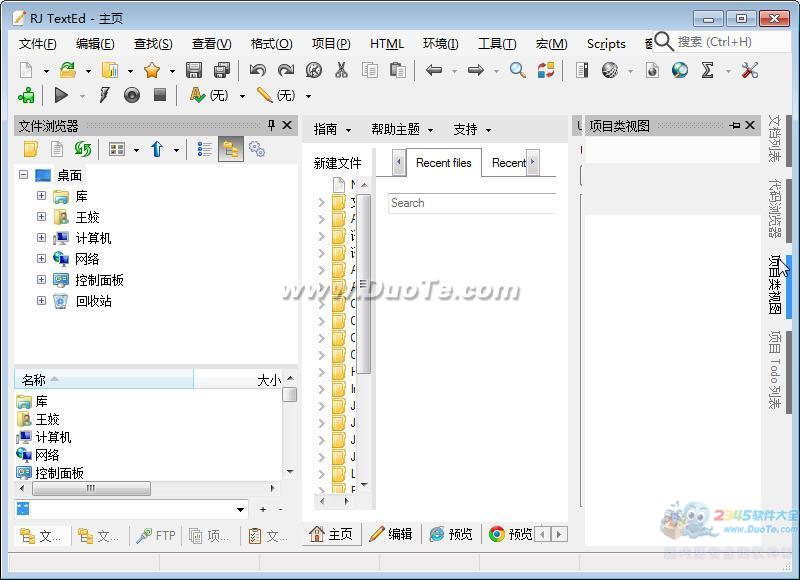
Task: Open the 格式(O) menu
Action: pos(271,44)
